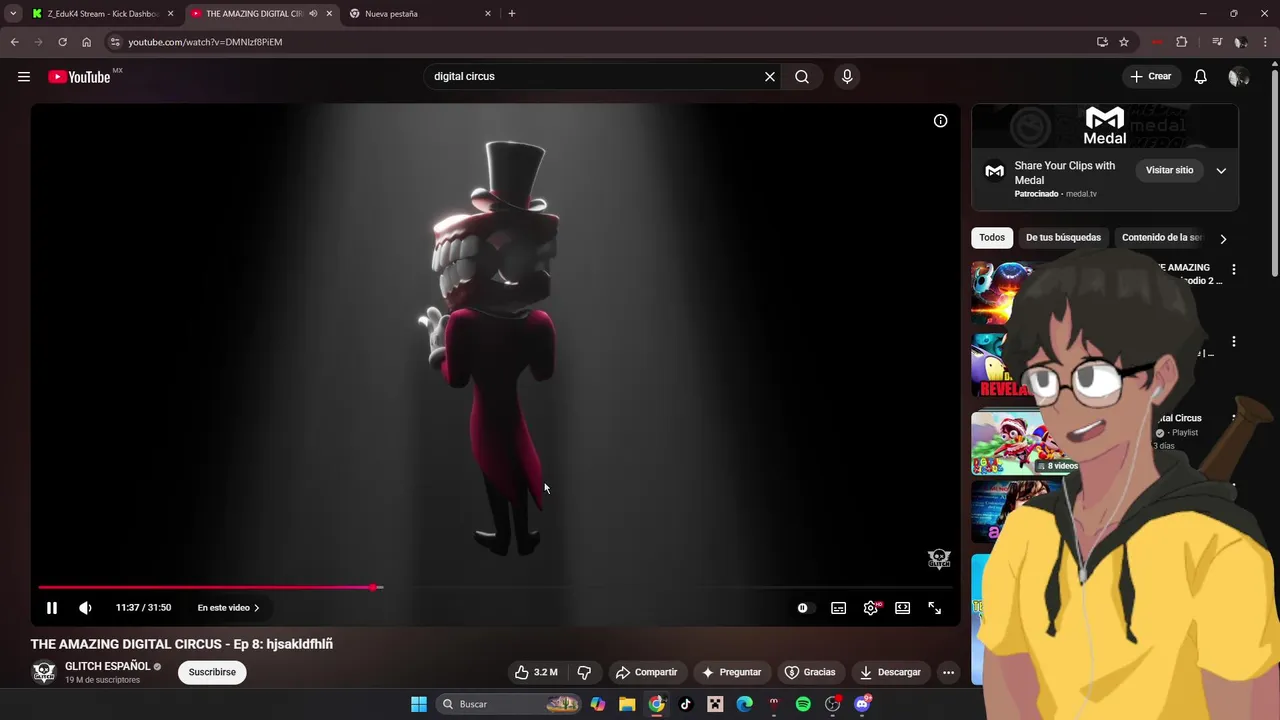Viewport: 1280px width, 720px height.
Task: Go back to previous page
Action: (14, 42)
